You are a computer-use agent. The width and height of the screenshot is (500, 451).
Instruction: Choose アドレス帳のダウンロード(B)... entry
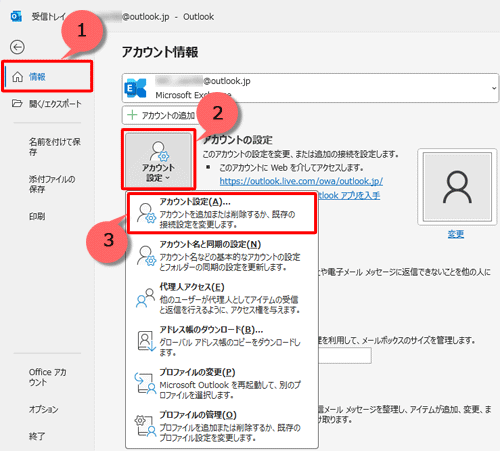tap(222, 341)
